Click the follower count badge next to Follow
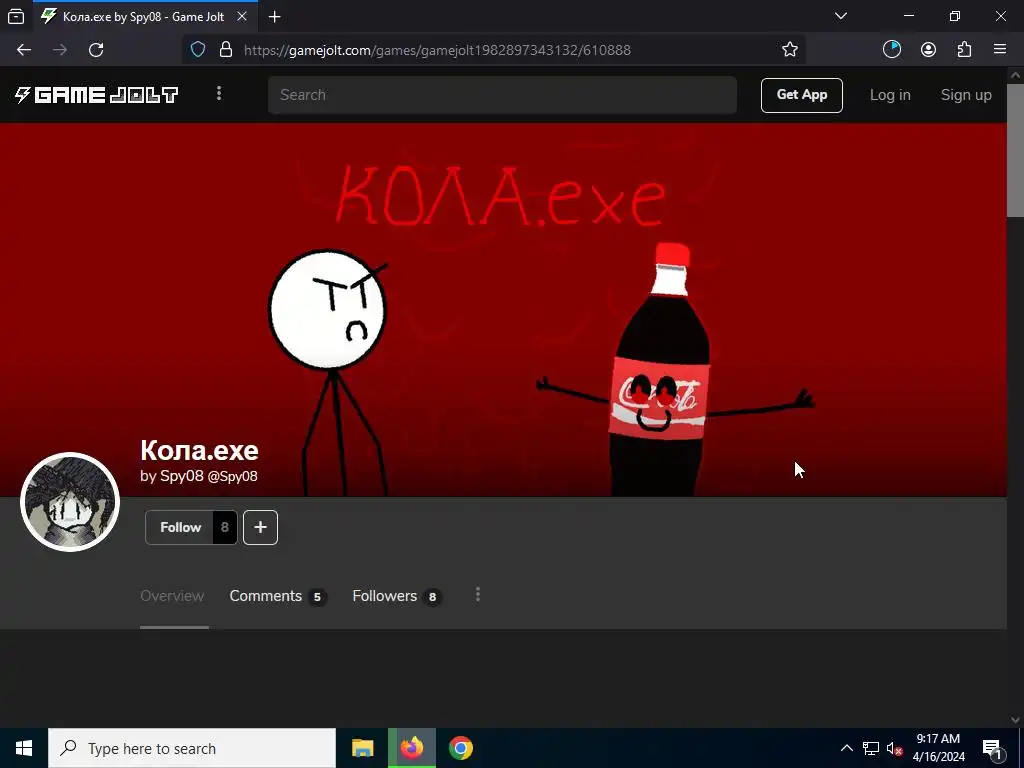 [x=225, y=527]
